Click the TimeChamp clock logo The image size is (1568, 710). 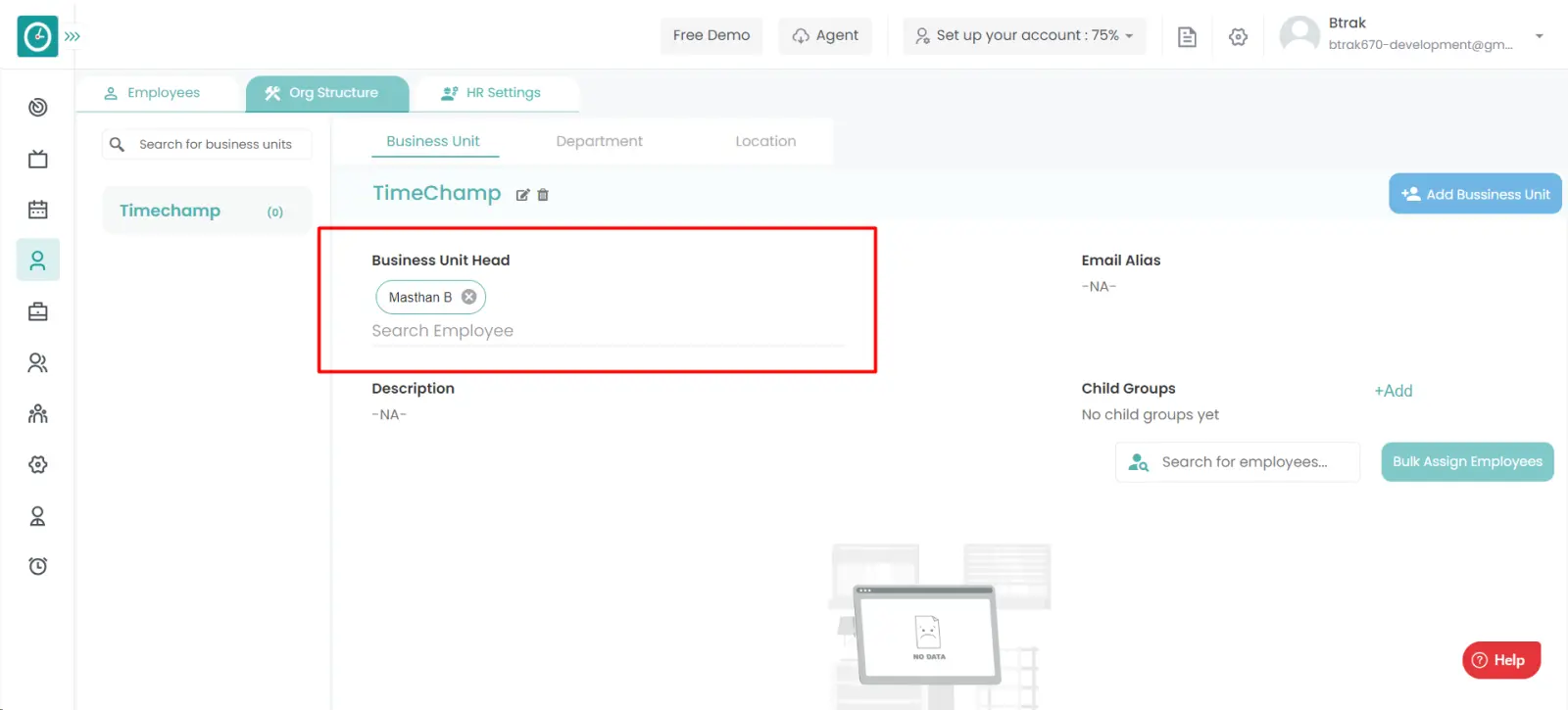pyautogui.click(x=37, y=36)
